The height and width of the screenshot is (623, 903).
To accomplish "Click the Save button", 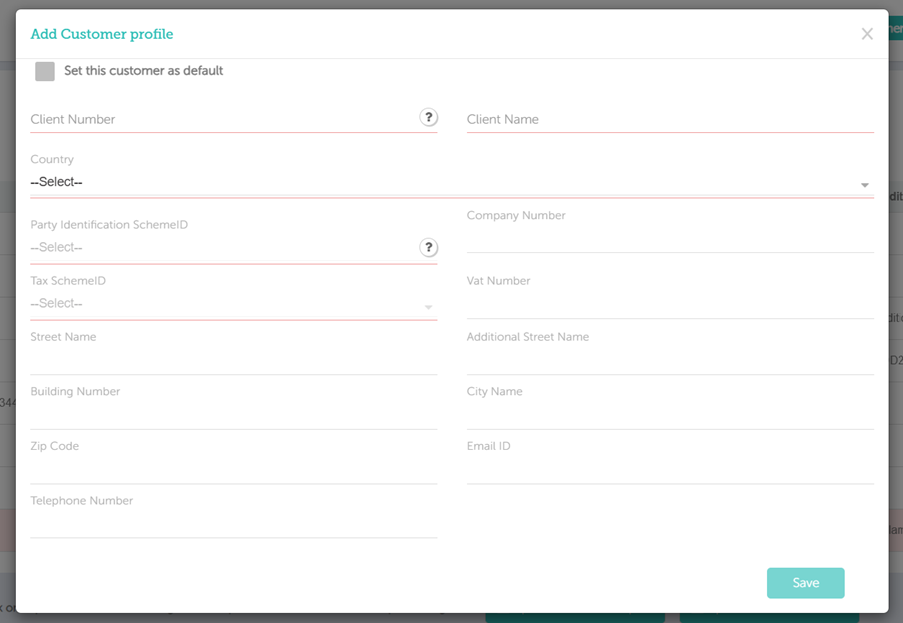I will tap(805, 583).
